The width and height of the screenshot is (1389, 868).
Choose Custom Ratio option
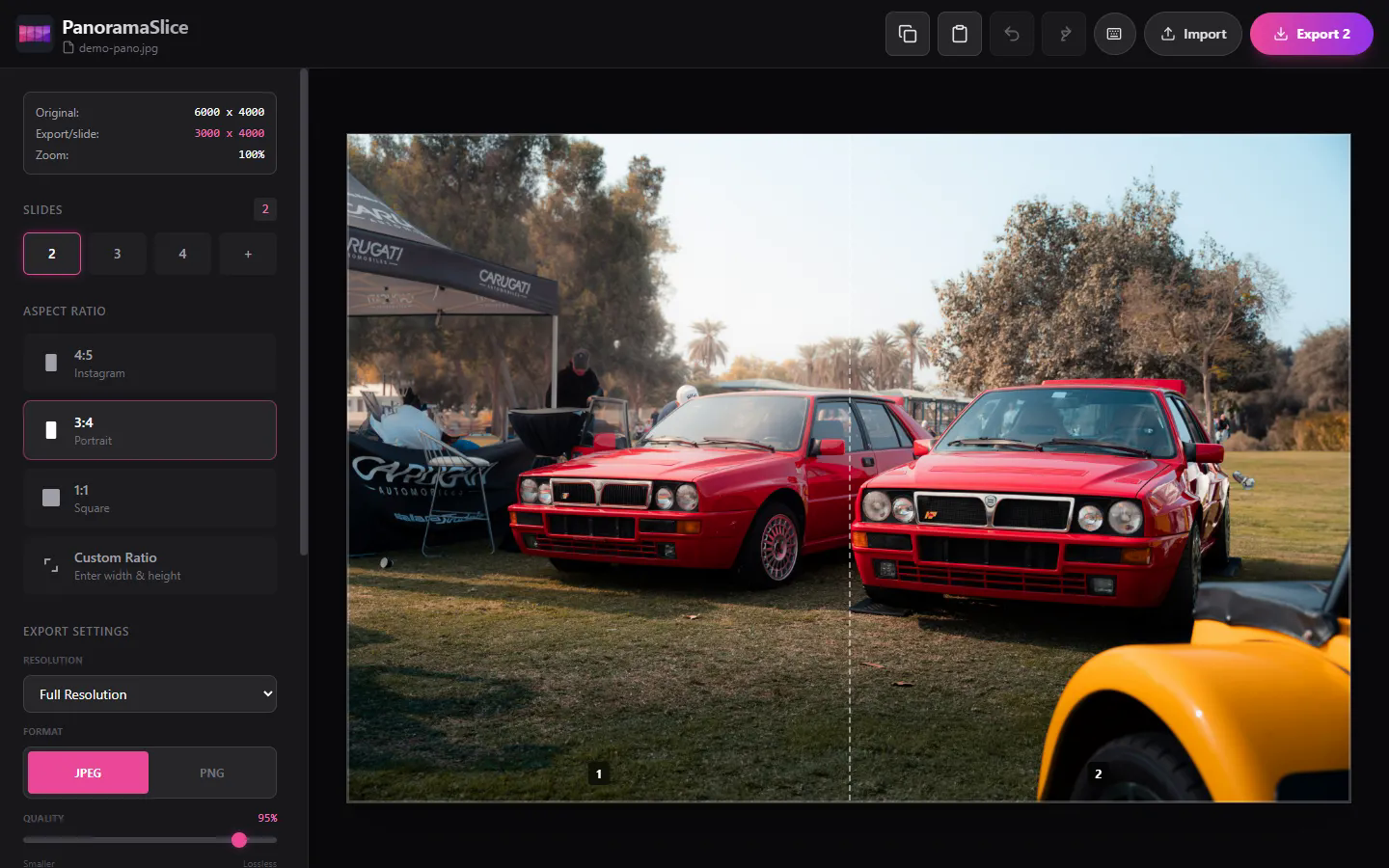pos(150,565)
